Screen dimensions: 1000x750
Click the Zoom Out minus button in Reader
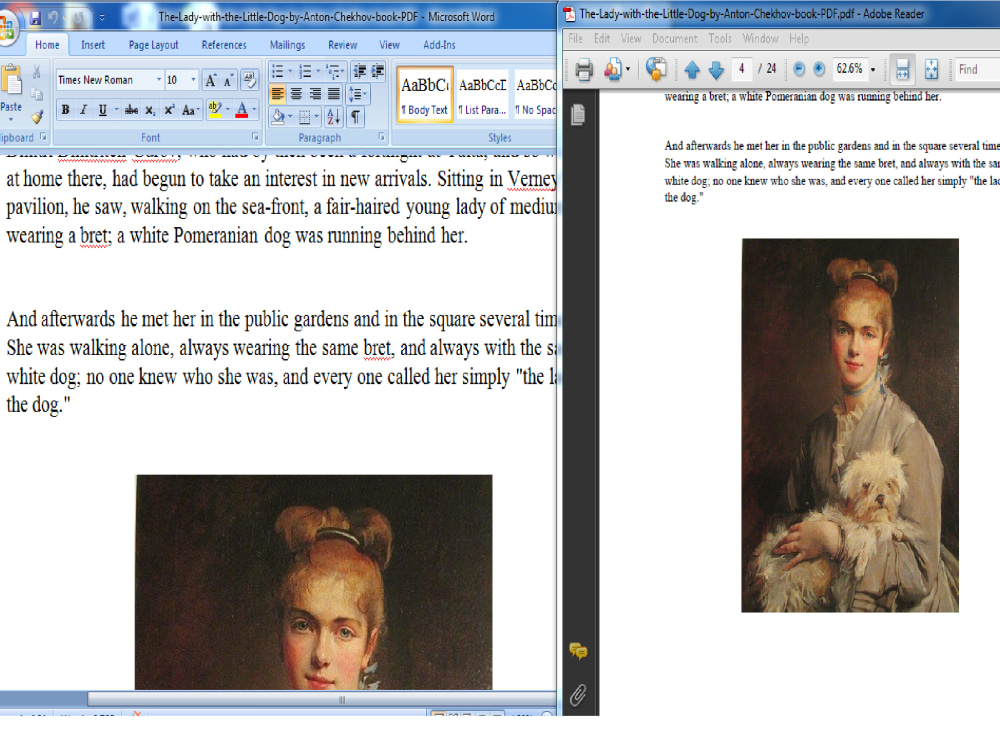point(798,69)
